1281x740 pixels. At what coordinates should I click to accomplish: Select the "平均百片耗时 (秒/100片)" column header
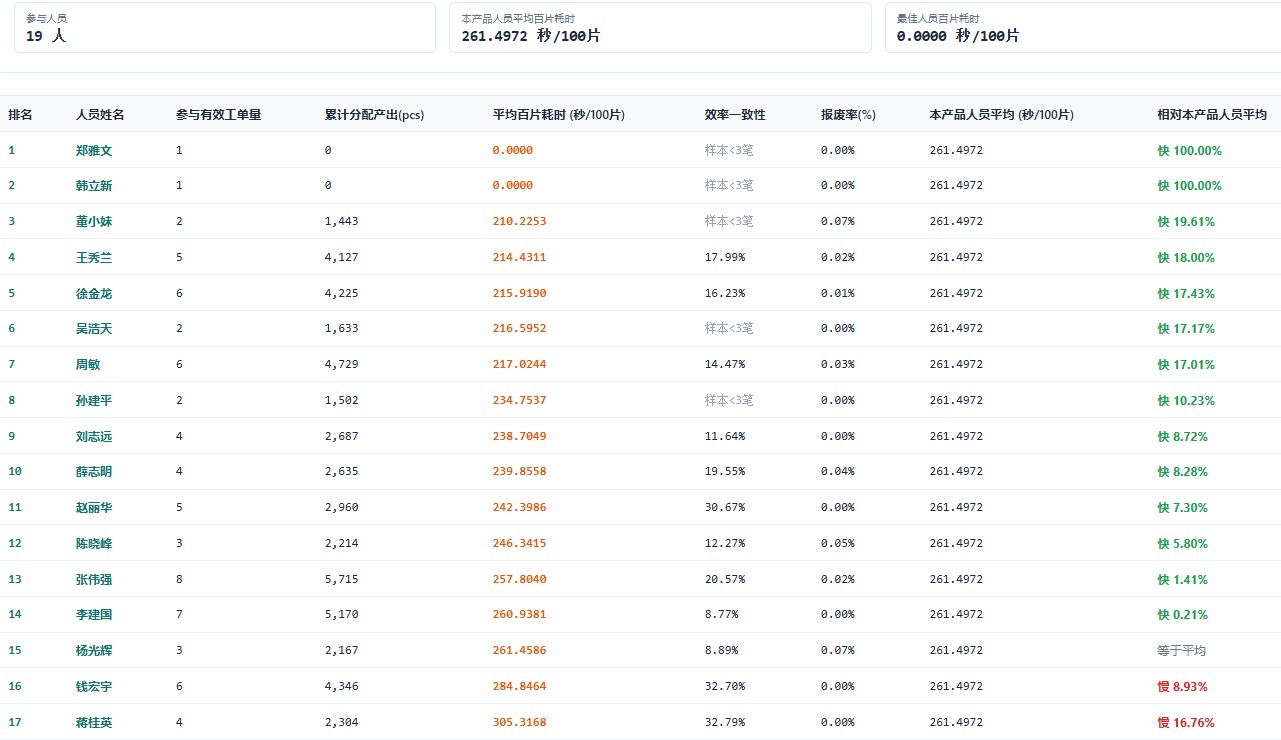coord(559,115)
